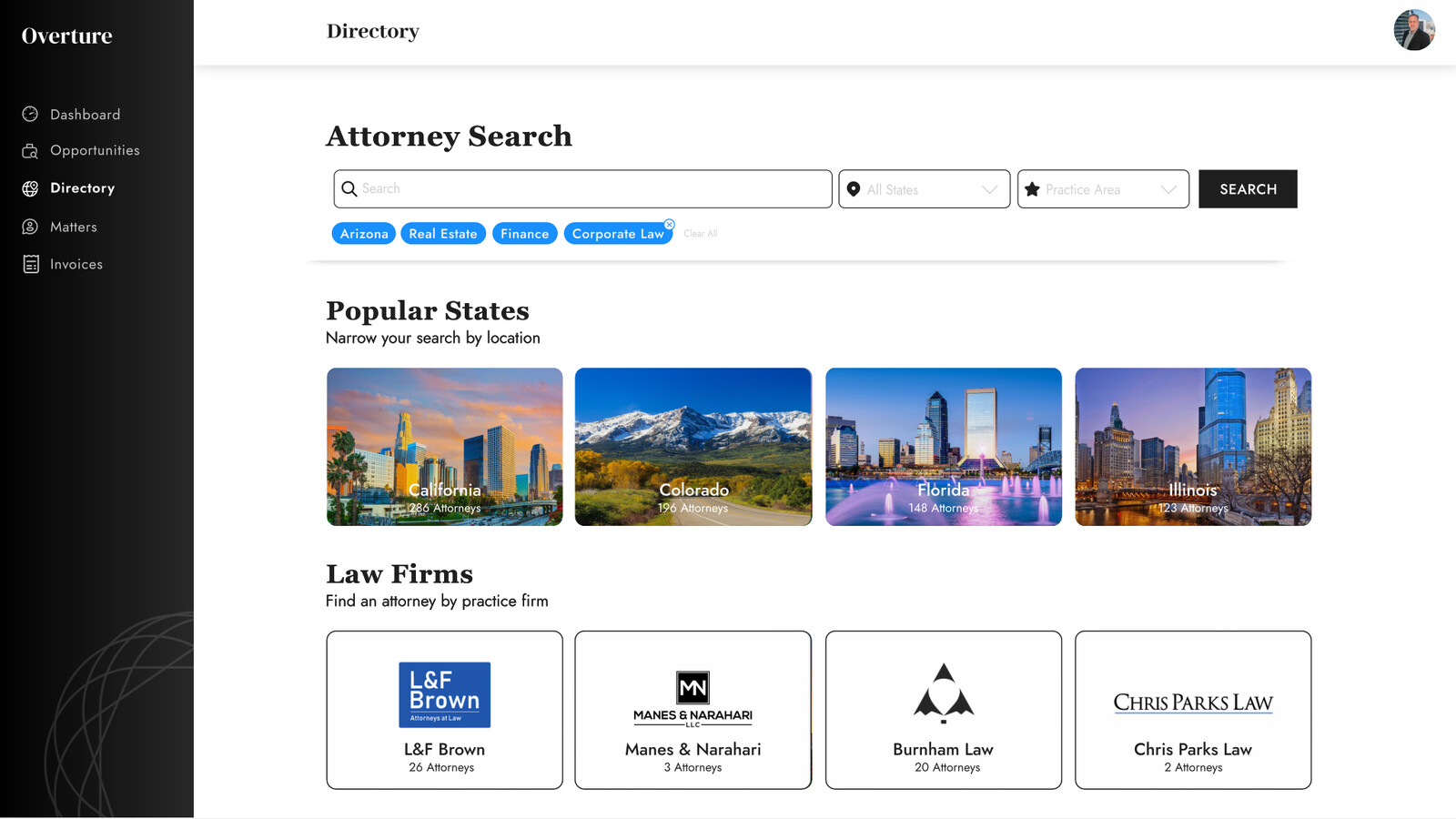Click the Burnham Law logo
Viewport: 1456px width, 819px height.
944,693
